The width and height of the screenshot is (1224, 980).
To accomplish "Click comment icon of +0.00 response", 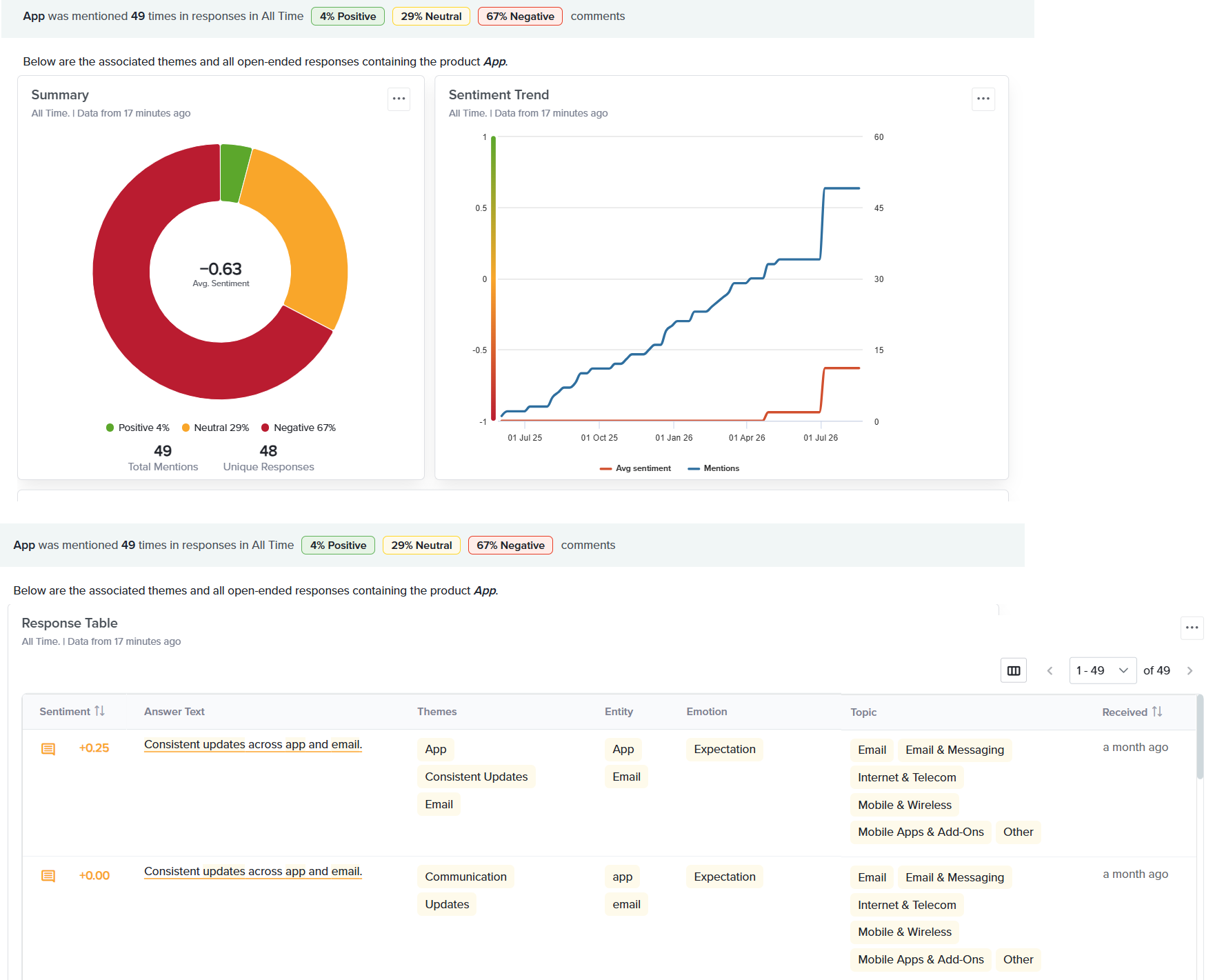I will (x=48, y=876).
